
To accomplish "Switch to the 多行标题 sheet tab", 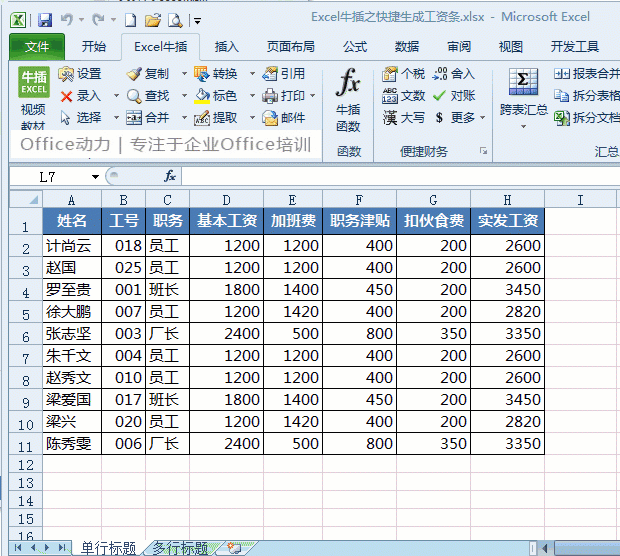I will [180, 548].
